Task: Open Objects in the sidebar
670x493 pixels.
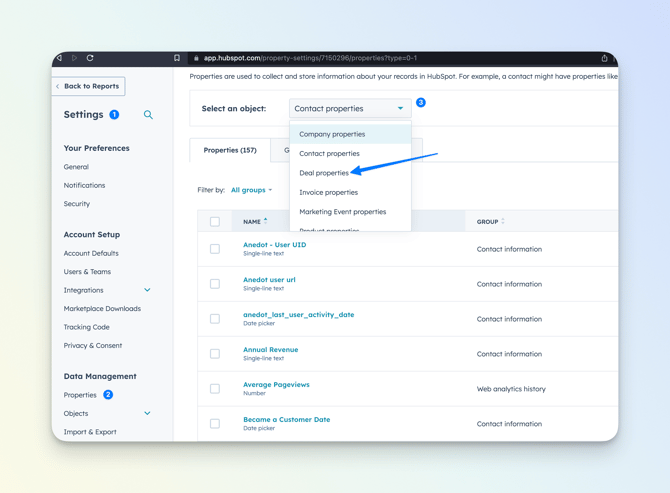Action: coord(76,413)
